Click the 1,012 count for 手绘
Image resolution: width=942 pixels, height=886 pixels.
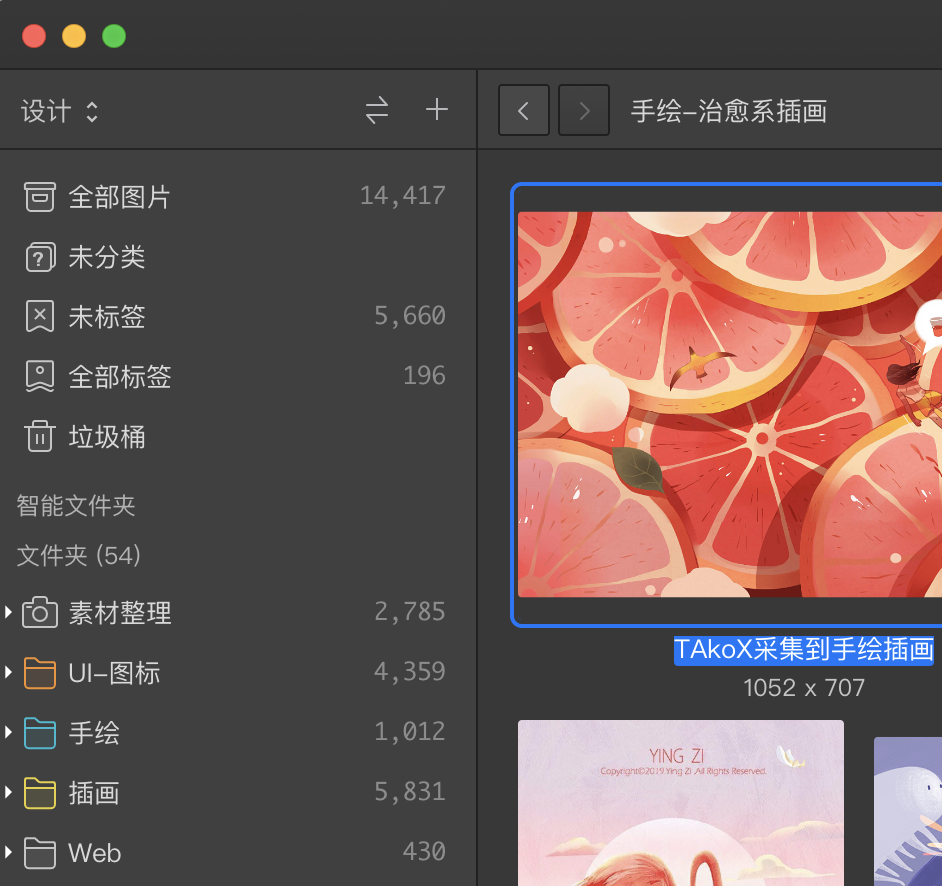[x=410, y=732]
